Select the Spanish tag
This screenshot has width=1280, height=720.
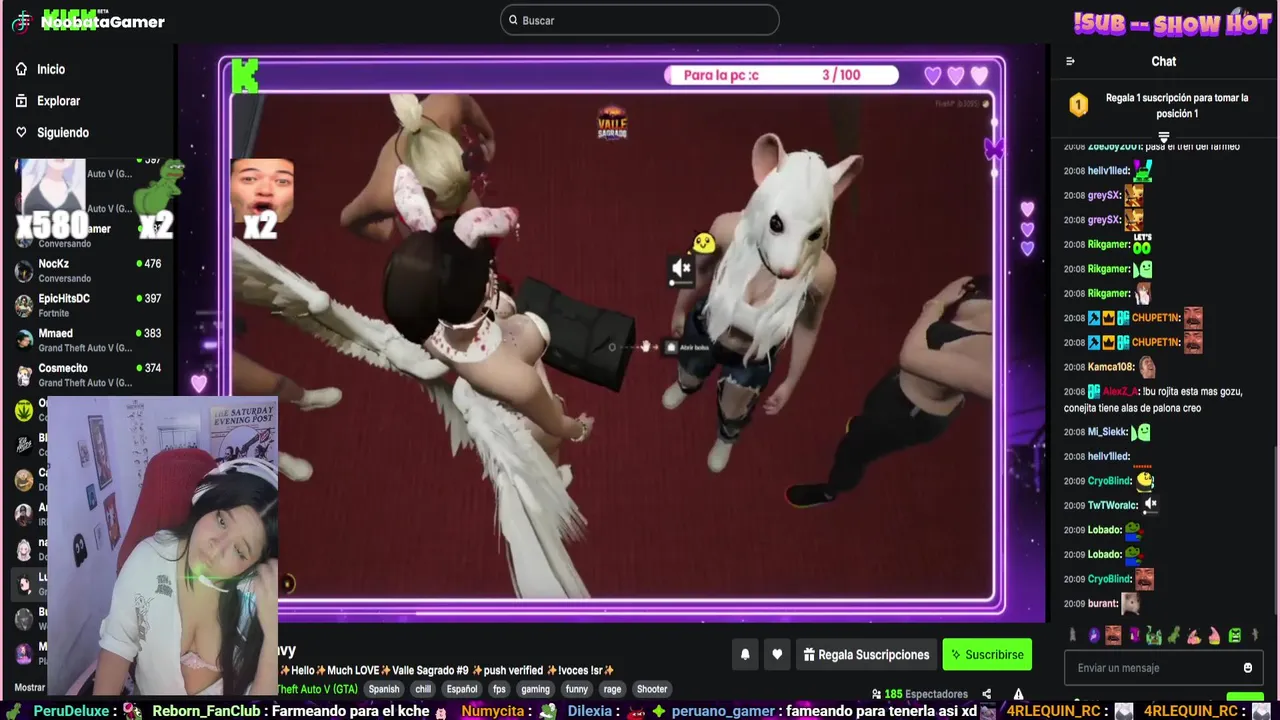tap(384, 689)
